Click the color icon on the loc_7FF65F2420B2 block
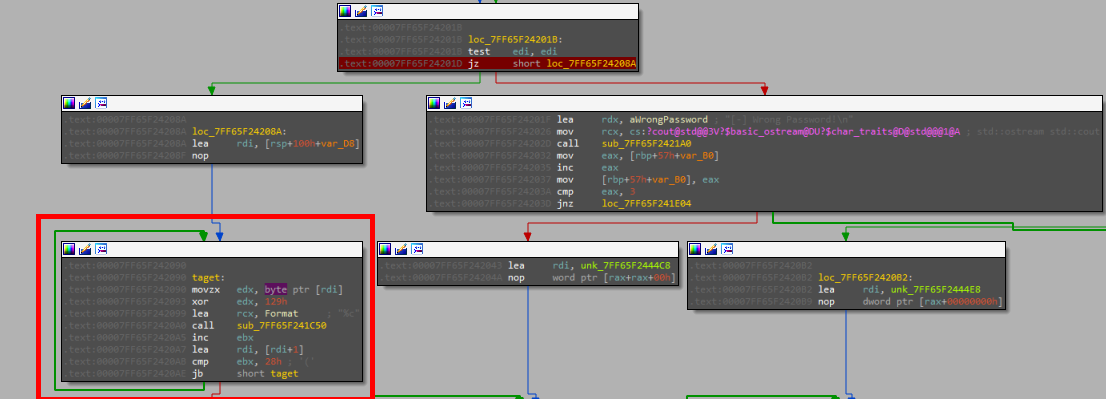 (695, 249)
